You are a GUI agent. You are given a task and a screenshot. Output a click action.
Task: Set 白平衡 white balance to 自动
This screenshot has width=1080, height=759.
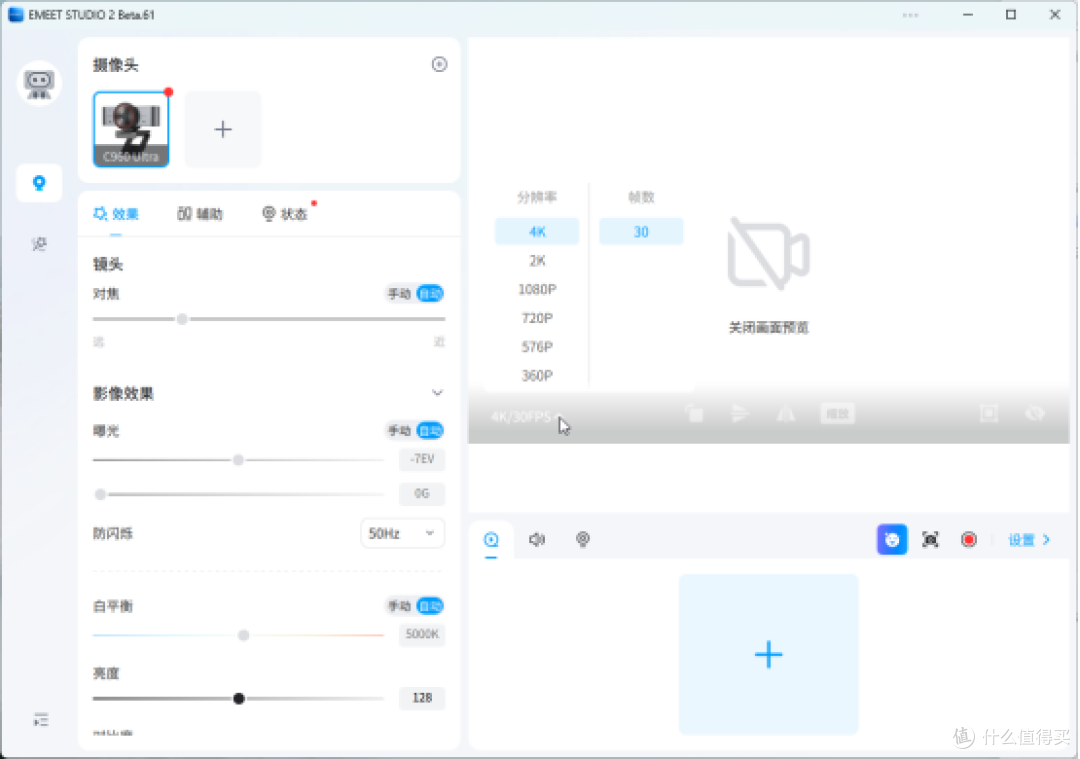pos(430,606)
